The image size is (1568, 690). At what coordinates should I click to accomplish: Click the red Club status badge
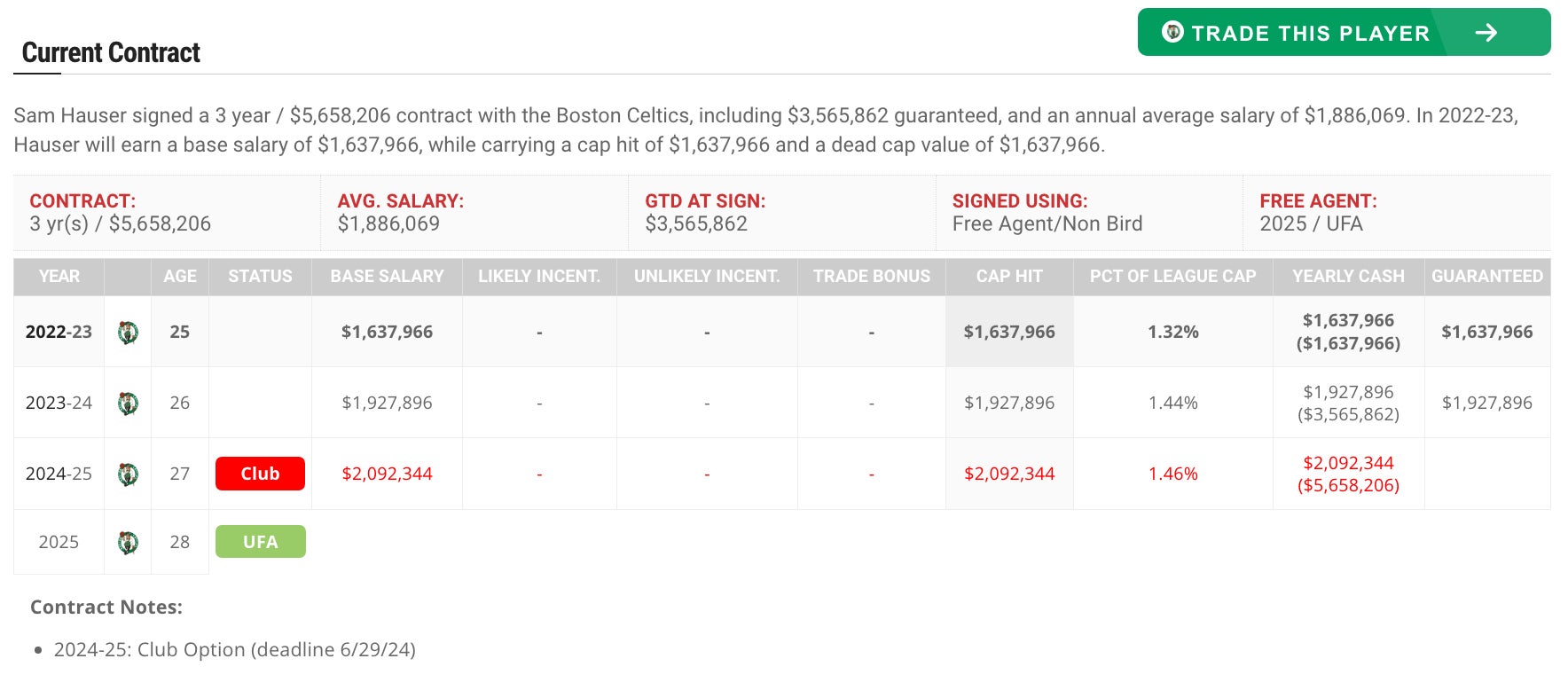point(260,474)
